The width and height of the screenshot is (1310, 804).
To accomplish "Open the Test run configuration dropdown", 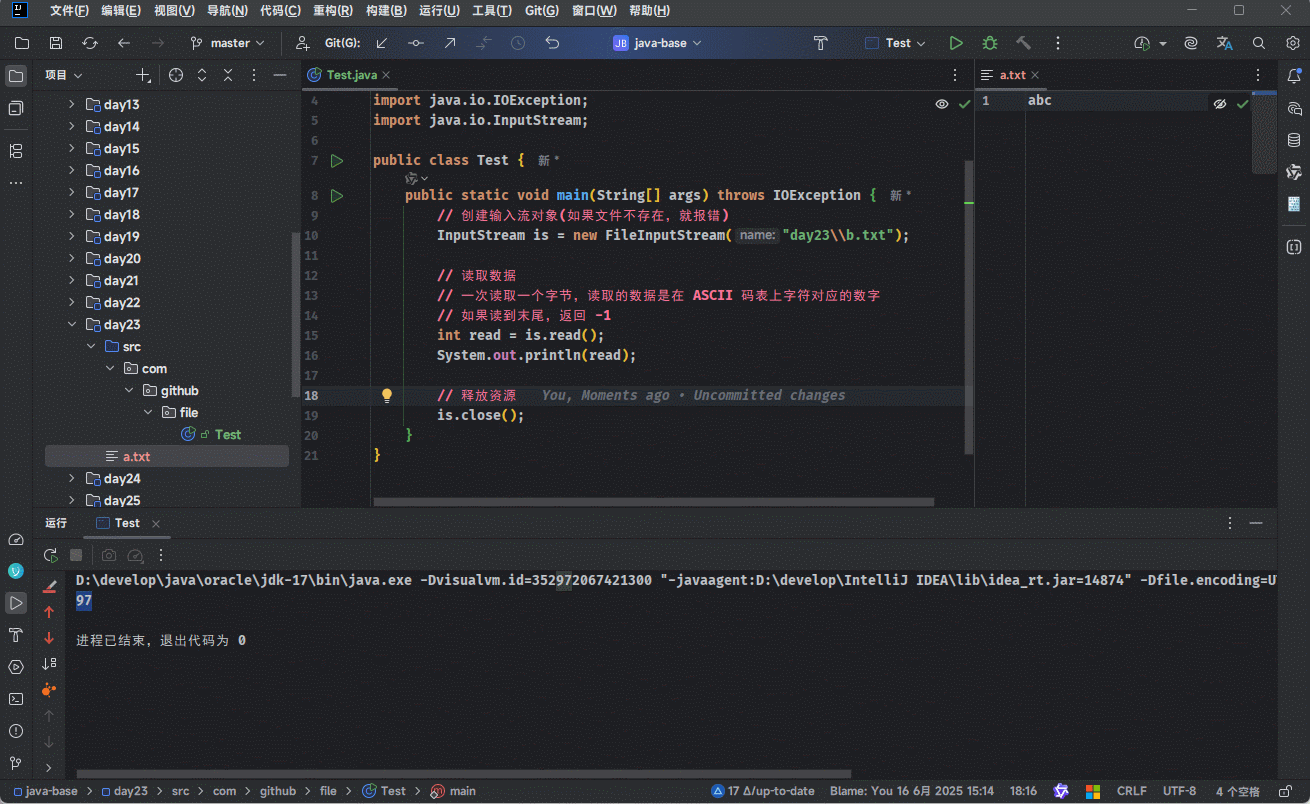I will tap(896, 43).
